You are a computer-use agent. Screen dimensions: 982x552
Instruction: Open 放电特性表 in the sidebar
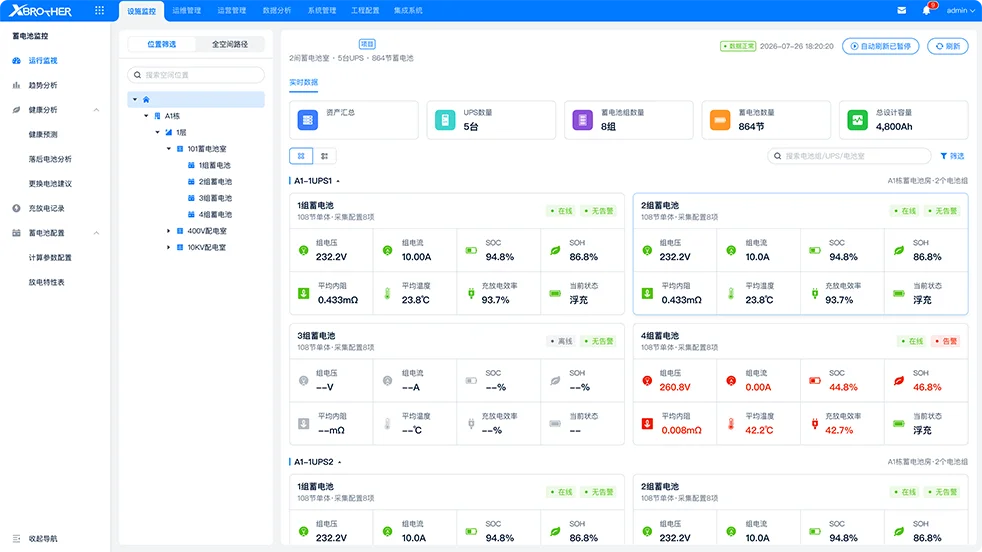46,283
